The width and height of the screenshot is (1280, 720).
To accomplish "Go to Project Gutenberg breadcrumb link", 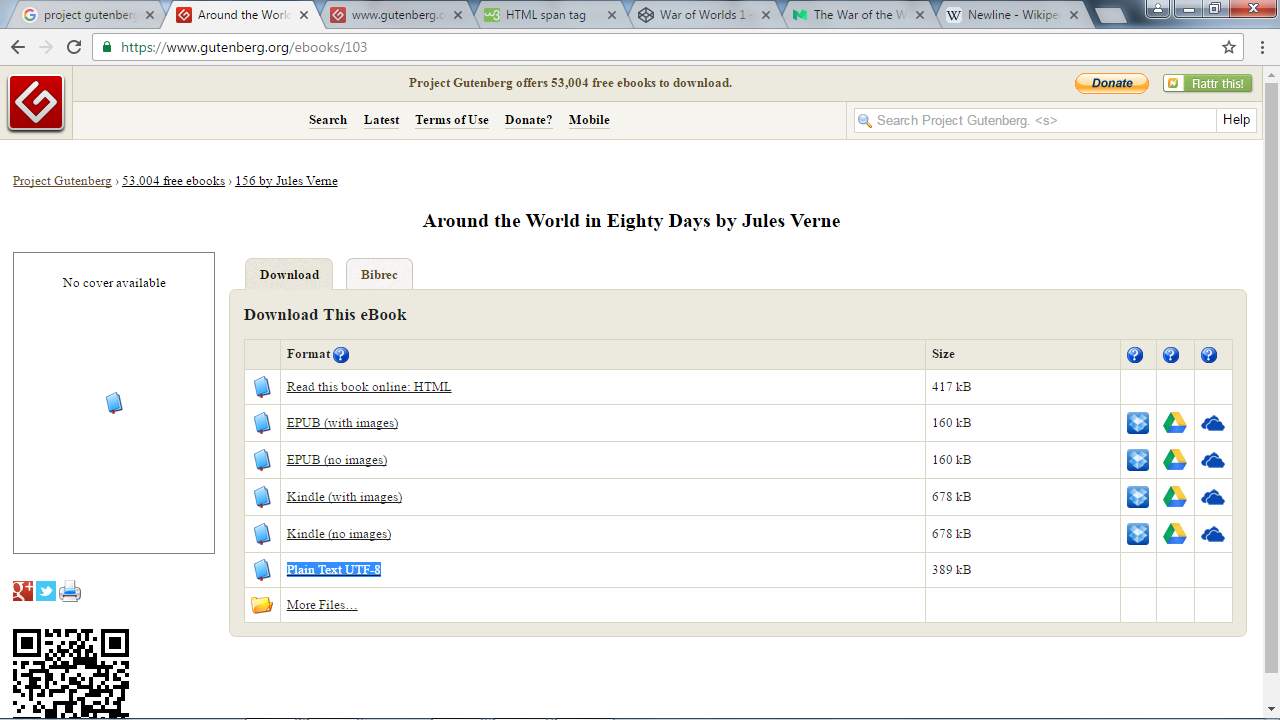I will pyautogui.click(x=62, y=181).
